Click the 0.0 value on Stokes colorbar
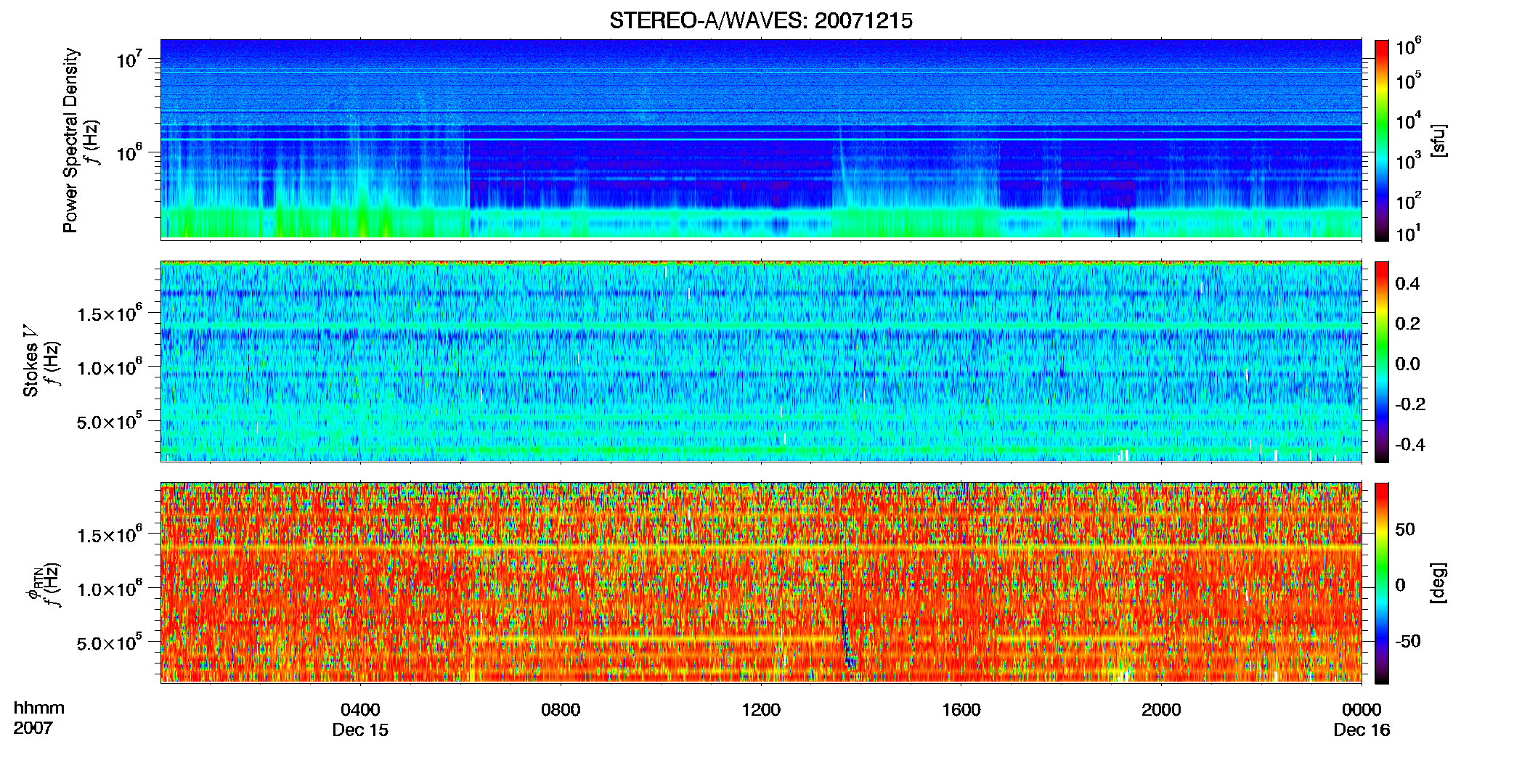The width and height of the screenshot is (1522, 784). click(1407, 364)
